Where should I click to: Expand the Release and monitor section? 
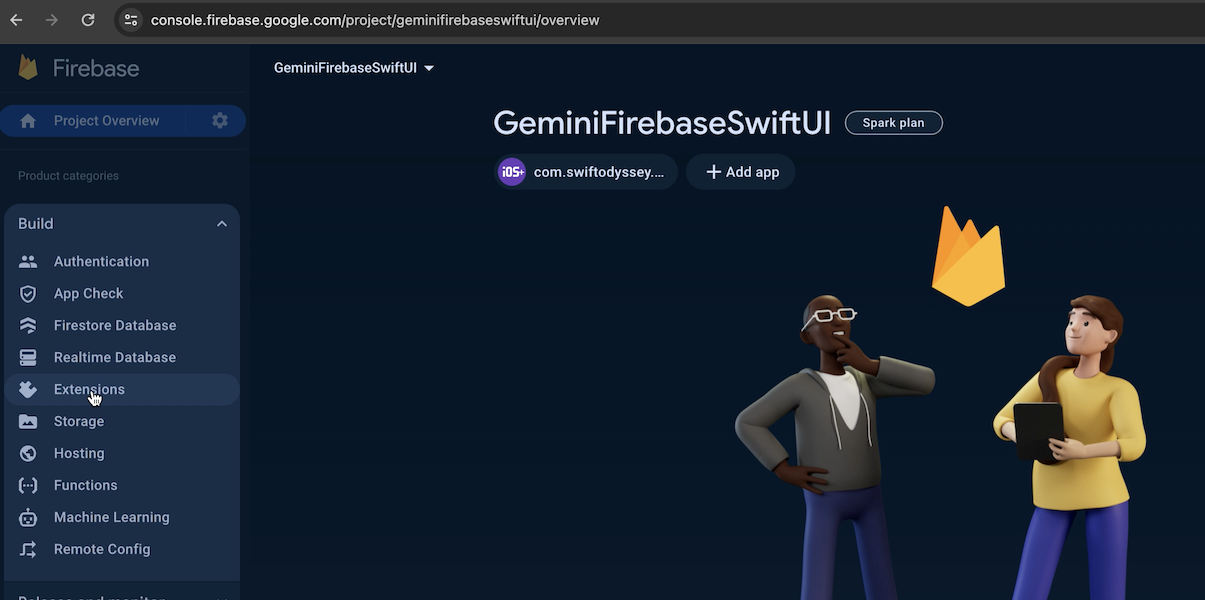click(222, 597)
